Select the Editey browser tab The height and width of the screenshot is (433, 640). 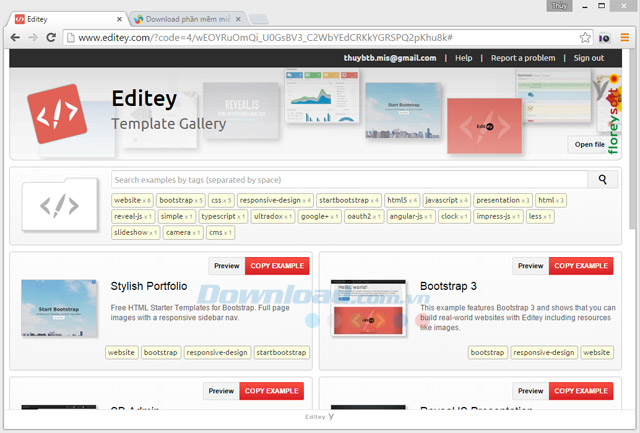pyautogui.click(x=68, y=19)
